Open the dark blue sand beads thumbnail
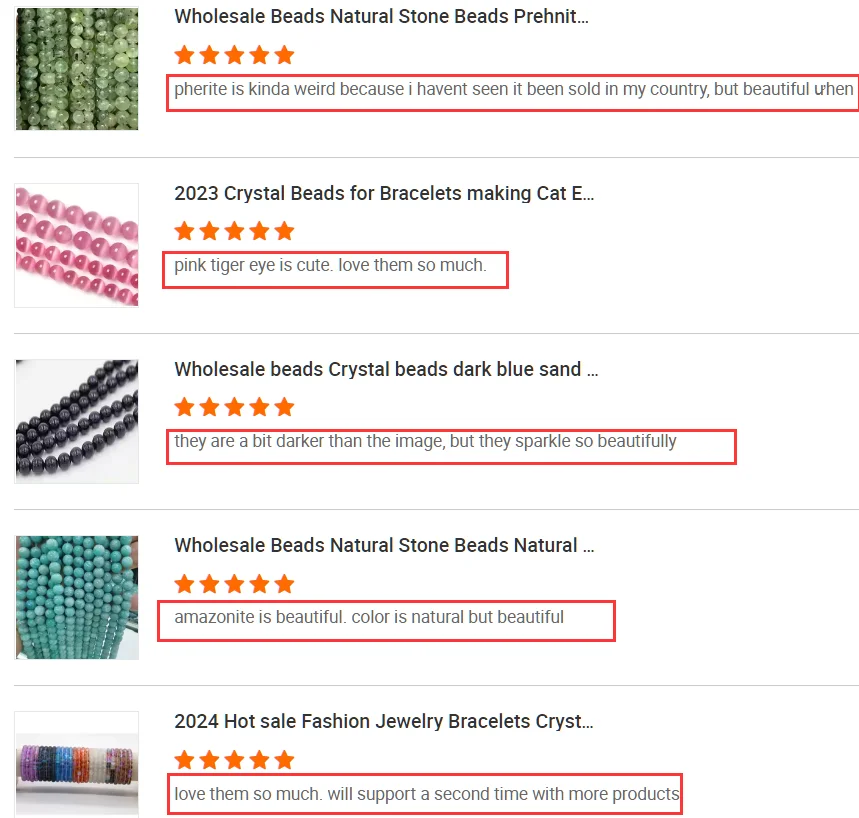The width and height of the screenshot is (859, 818). coord(77,421)
